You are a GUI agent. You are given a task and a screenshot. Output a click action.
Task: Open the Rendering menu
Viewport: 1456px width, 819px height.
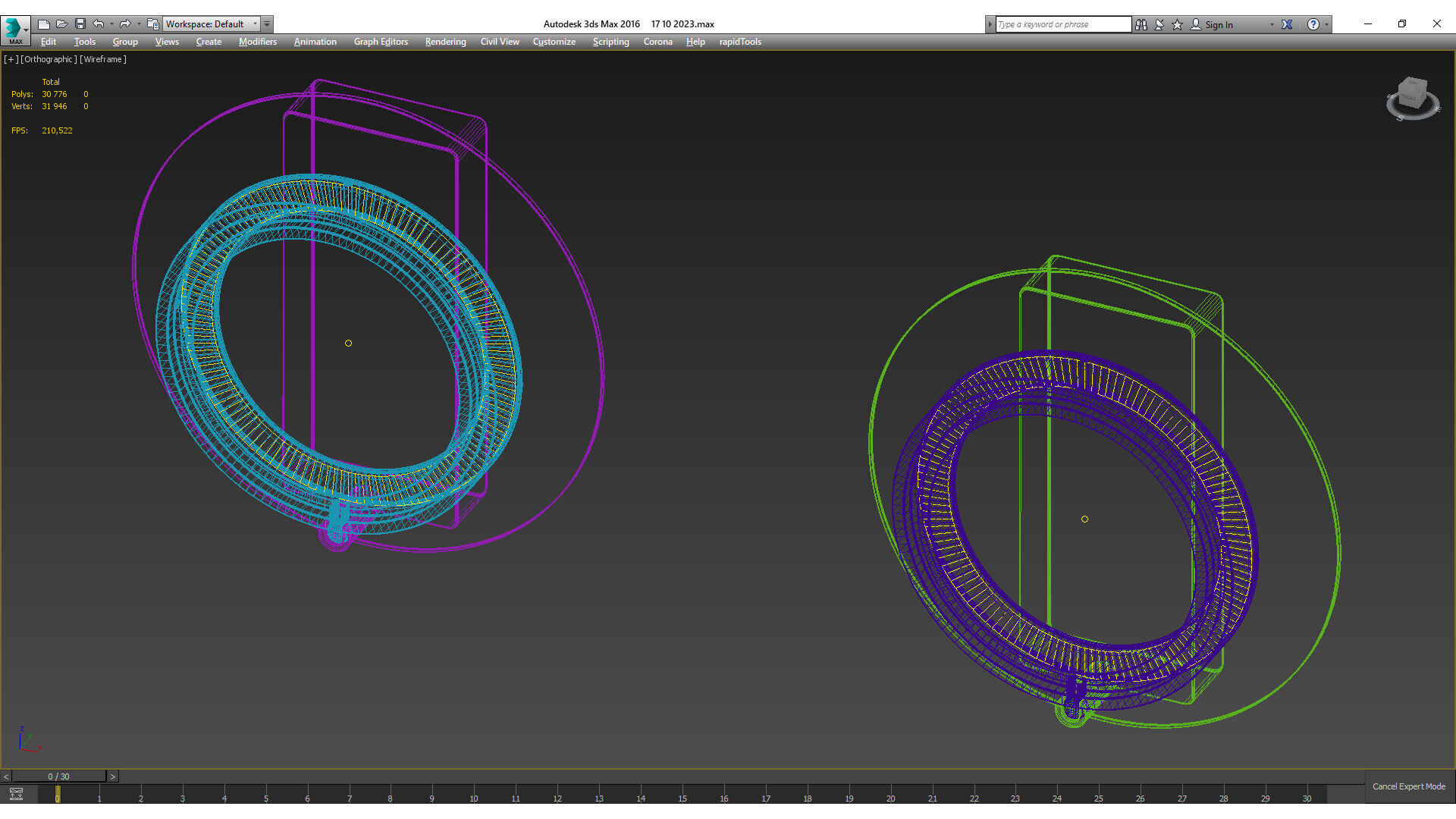tap(445, 42)
